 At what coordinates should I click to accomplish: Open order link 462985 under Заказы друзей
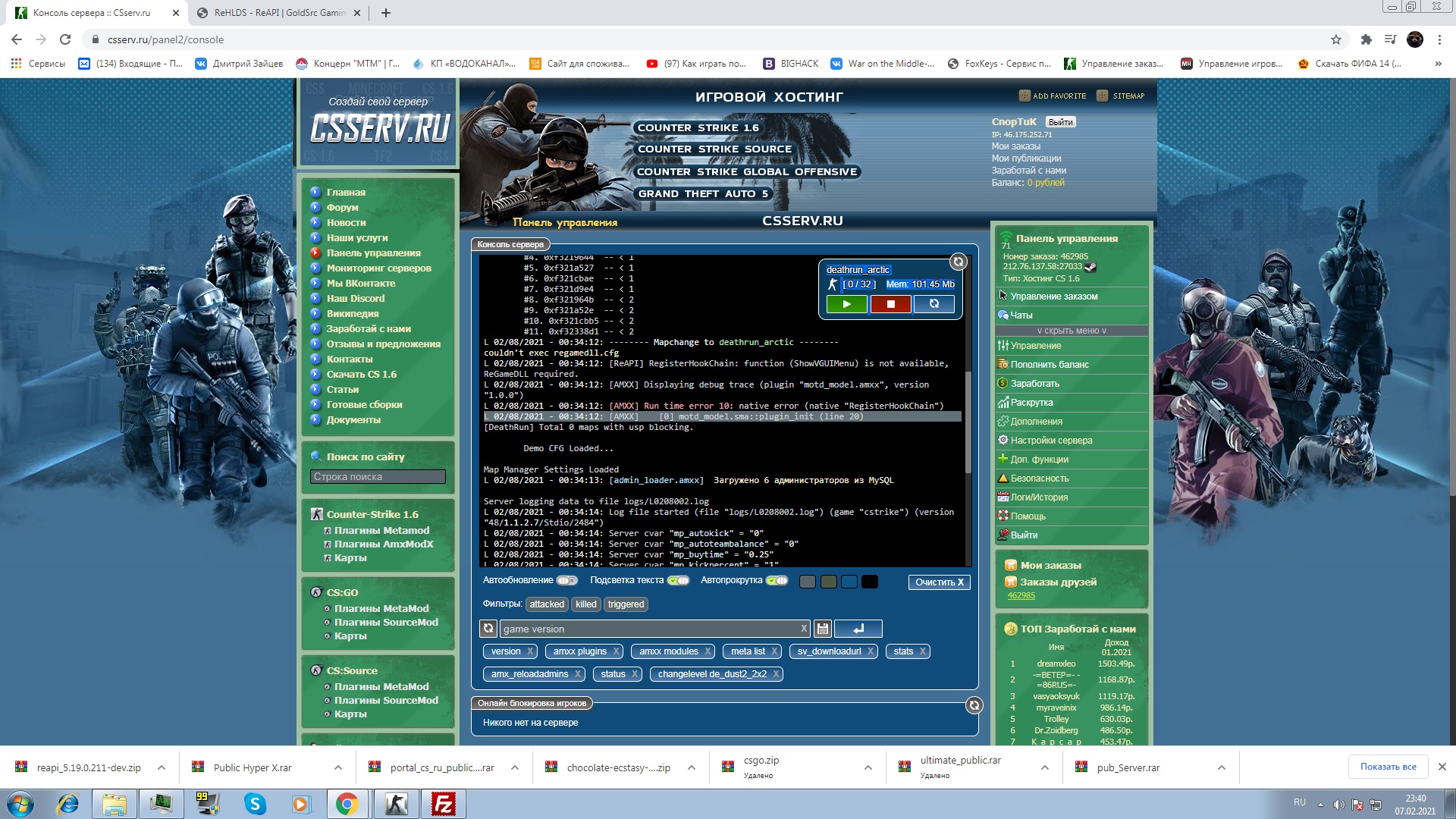(x=1021, y=595)
